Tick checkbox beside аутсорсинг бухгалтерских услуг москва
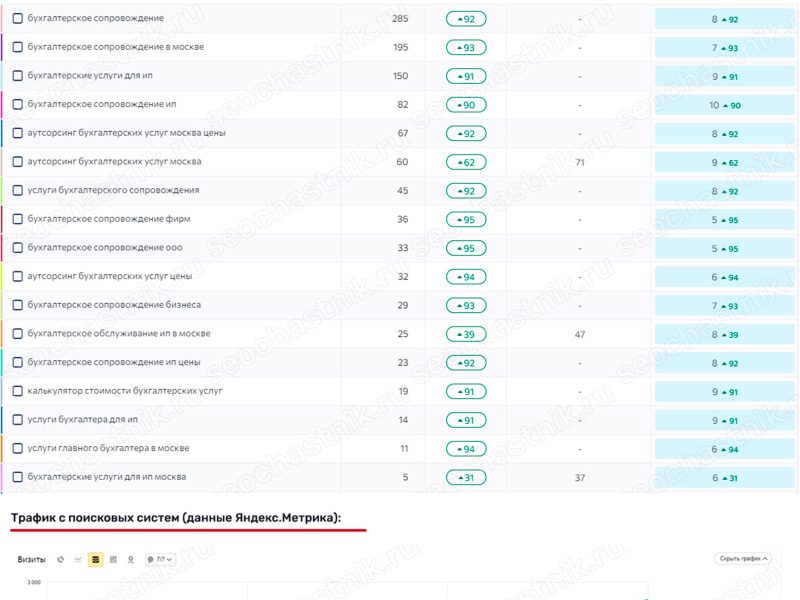 pos(18,162)
